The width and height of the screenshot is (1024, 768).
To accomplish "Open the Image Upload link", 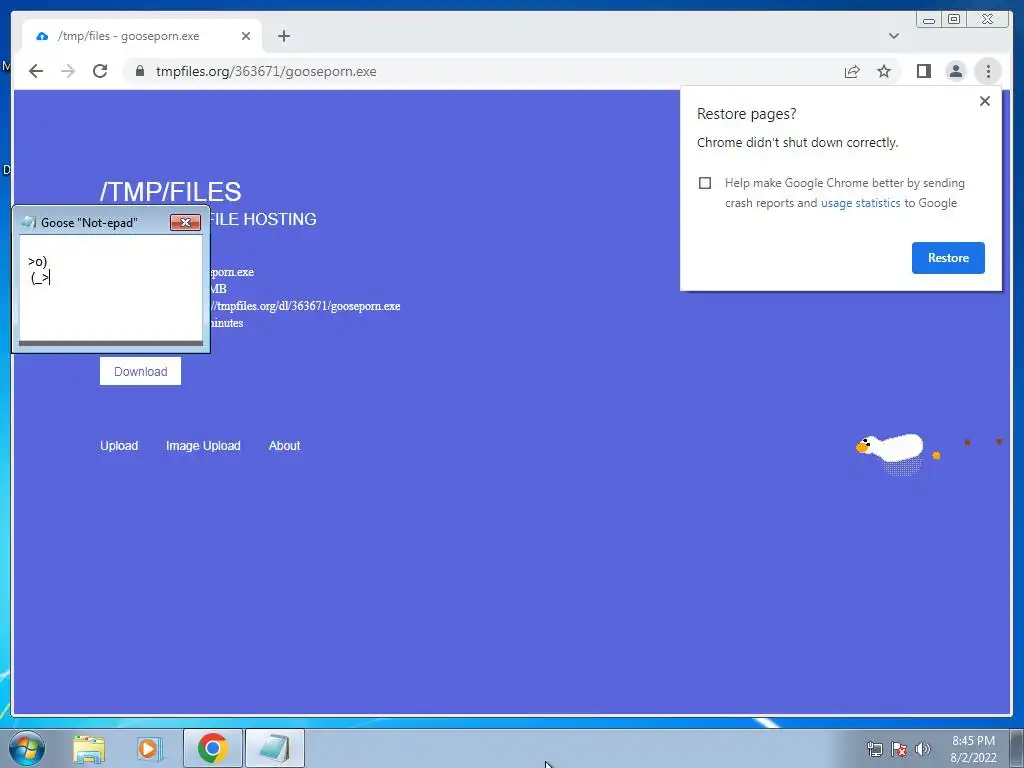I will click(203, 445).
